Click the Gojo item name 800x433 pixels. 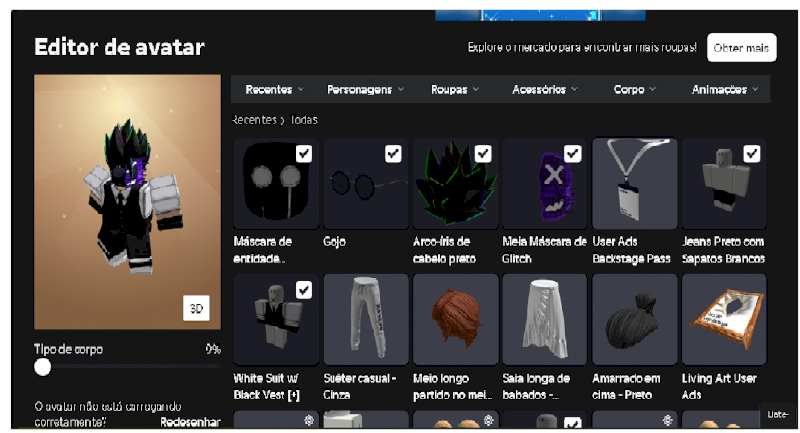tap(335, 242)
